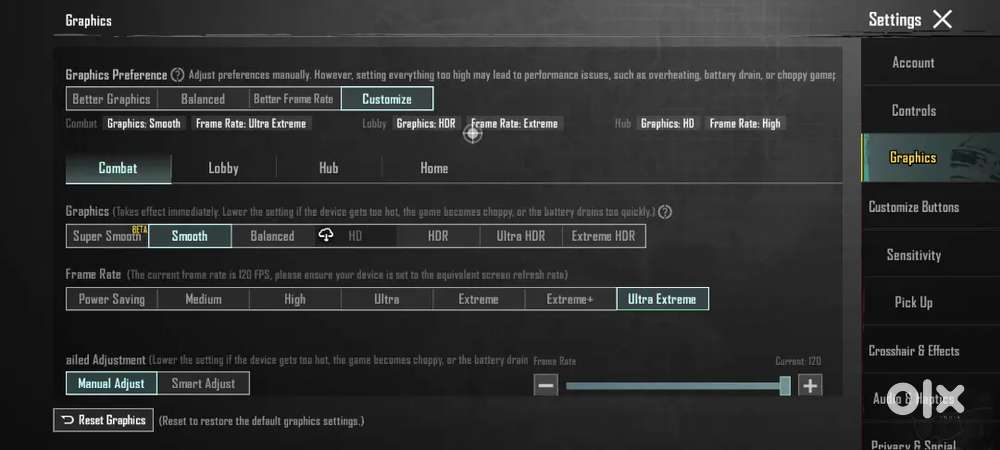Choose Ultra Extreme frame rate
The width and height of the screenshot is (1000, 450).
click(662, 299)
